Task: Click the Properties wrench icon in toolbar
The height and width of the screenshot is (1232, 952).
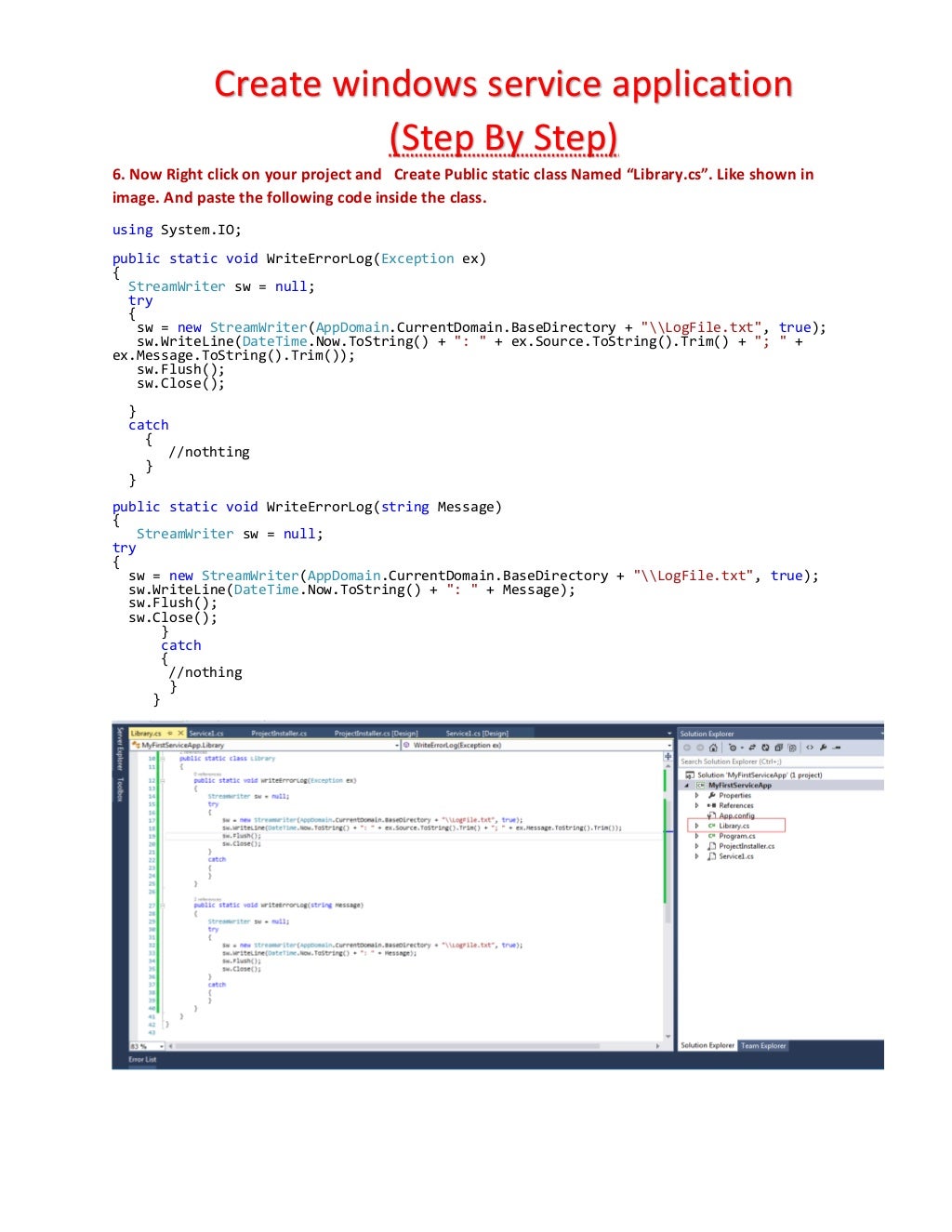Action: [x=823, y=748]
